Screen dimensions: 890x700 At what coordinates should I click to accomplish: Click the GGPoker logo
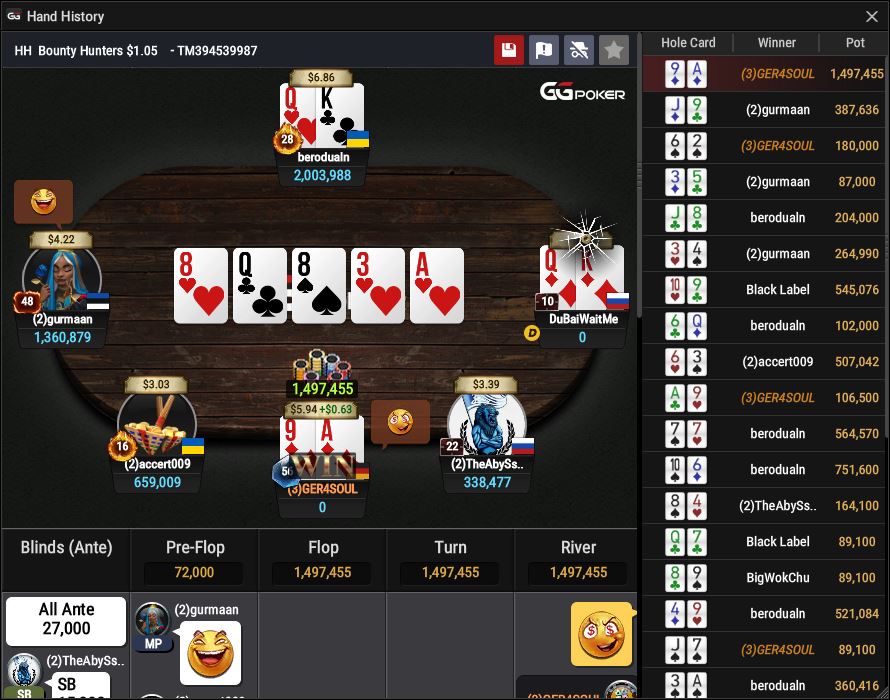click(582, 92)
